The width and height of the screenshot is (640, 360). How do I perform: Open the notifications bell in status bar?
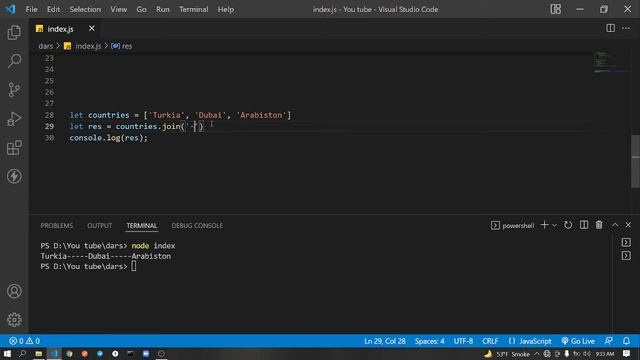(x=626, y=341)
